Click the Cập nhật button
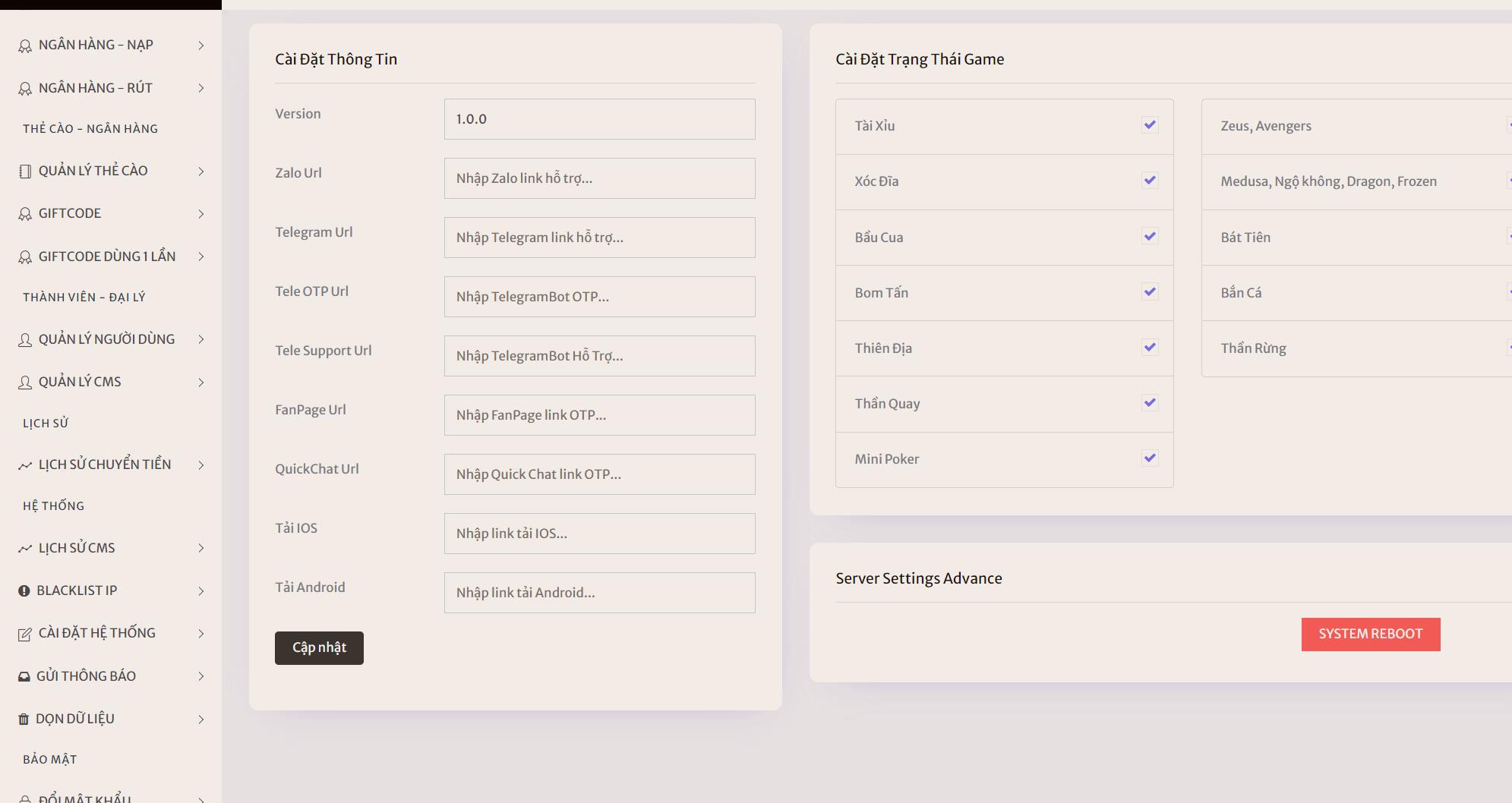The width and height of the screenshot is (1512, 803). tap(319, 648)
